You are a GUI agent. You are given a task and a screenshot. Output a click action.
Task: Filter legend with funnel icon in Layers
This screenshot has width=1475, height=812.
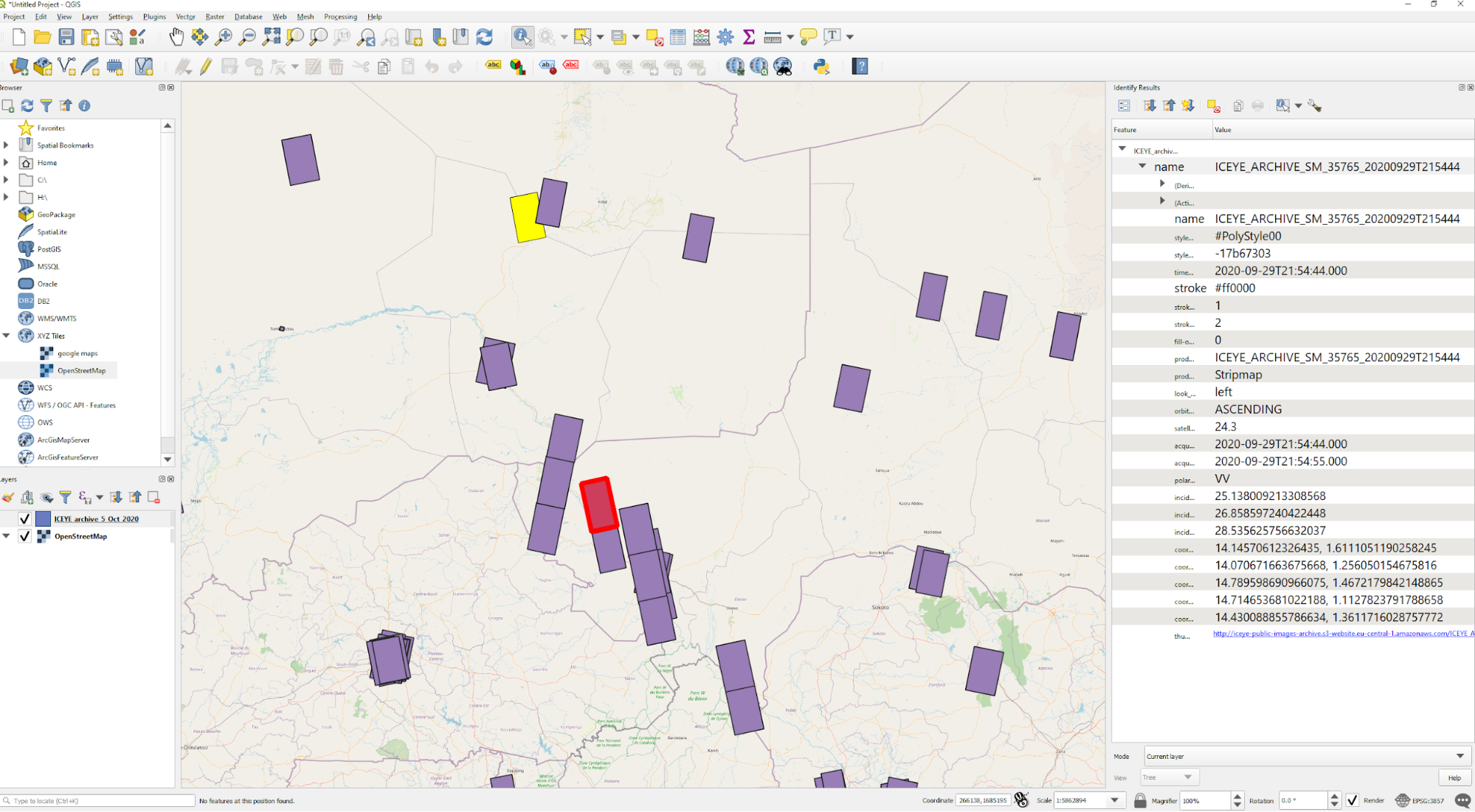coord(66,498)
